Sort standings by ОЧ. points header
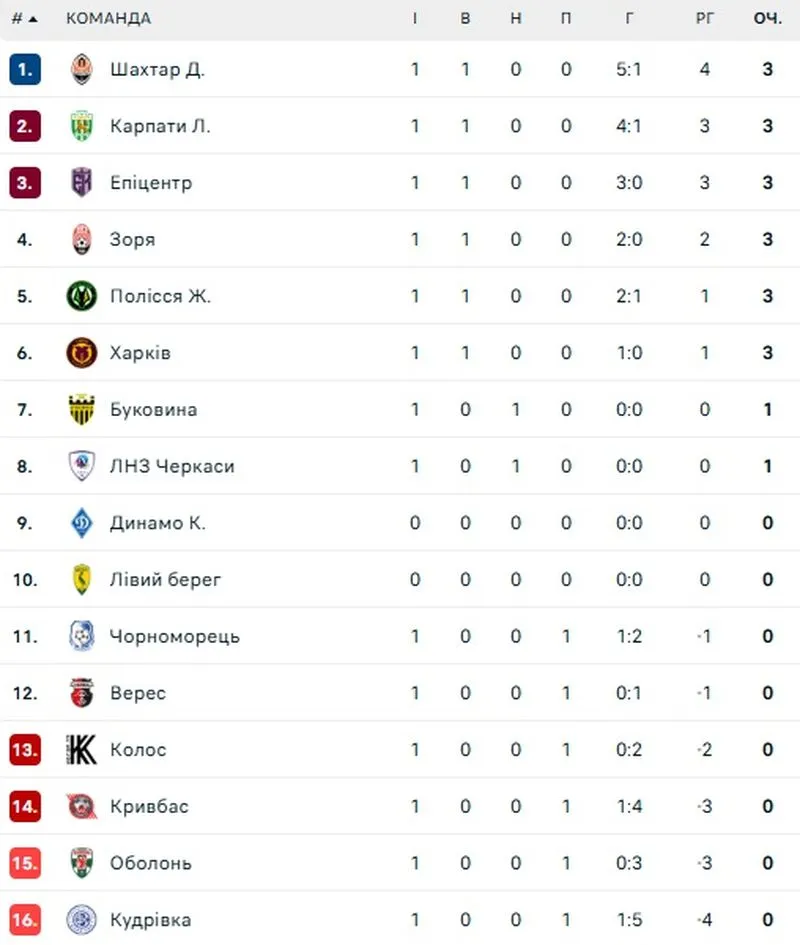Screen dimensions: 800x945 (x=767, y=18)
